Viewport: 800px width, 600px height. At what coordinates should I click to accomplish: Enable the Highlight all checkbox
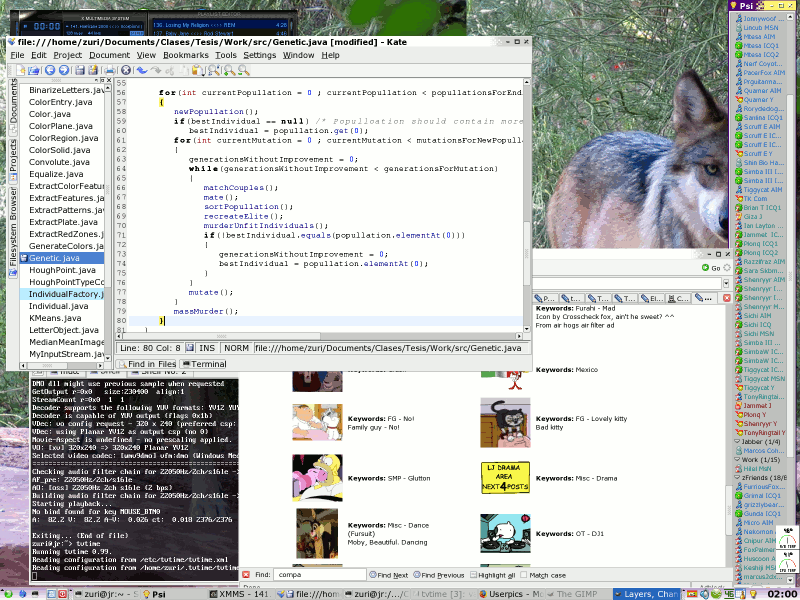point(472,574)
